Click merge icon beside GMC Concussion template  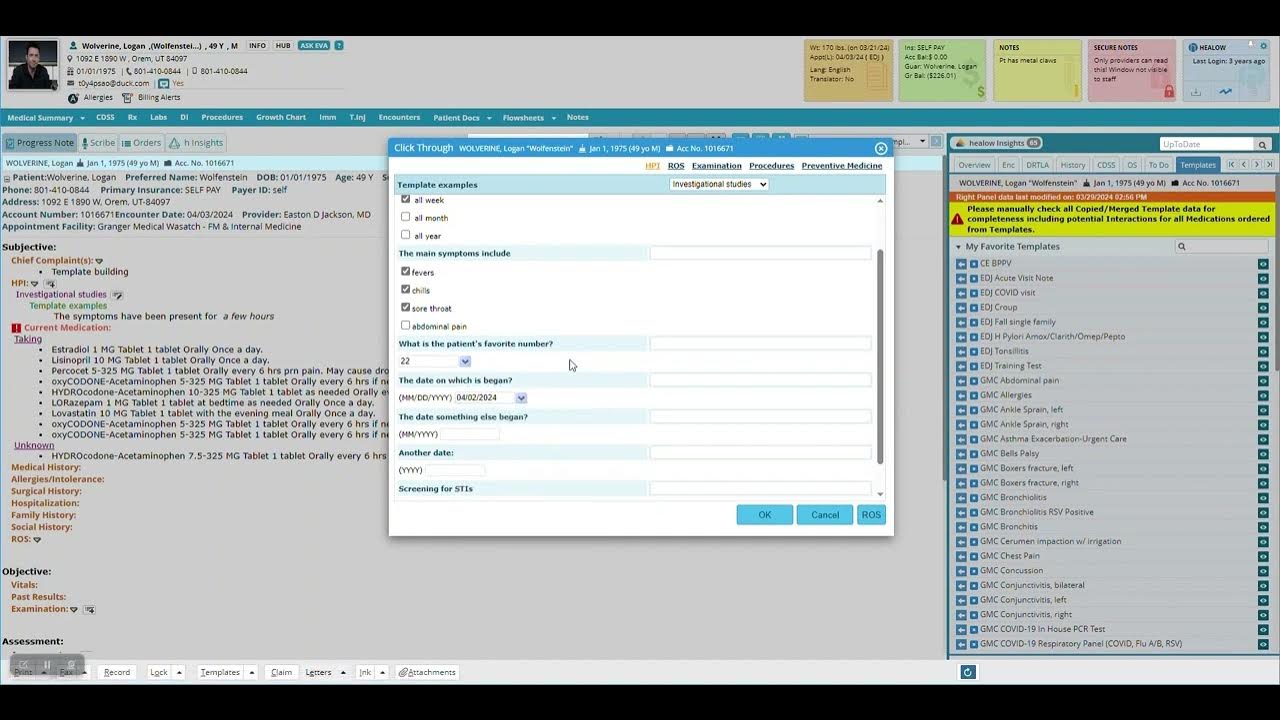coord(961,571)
